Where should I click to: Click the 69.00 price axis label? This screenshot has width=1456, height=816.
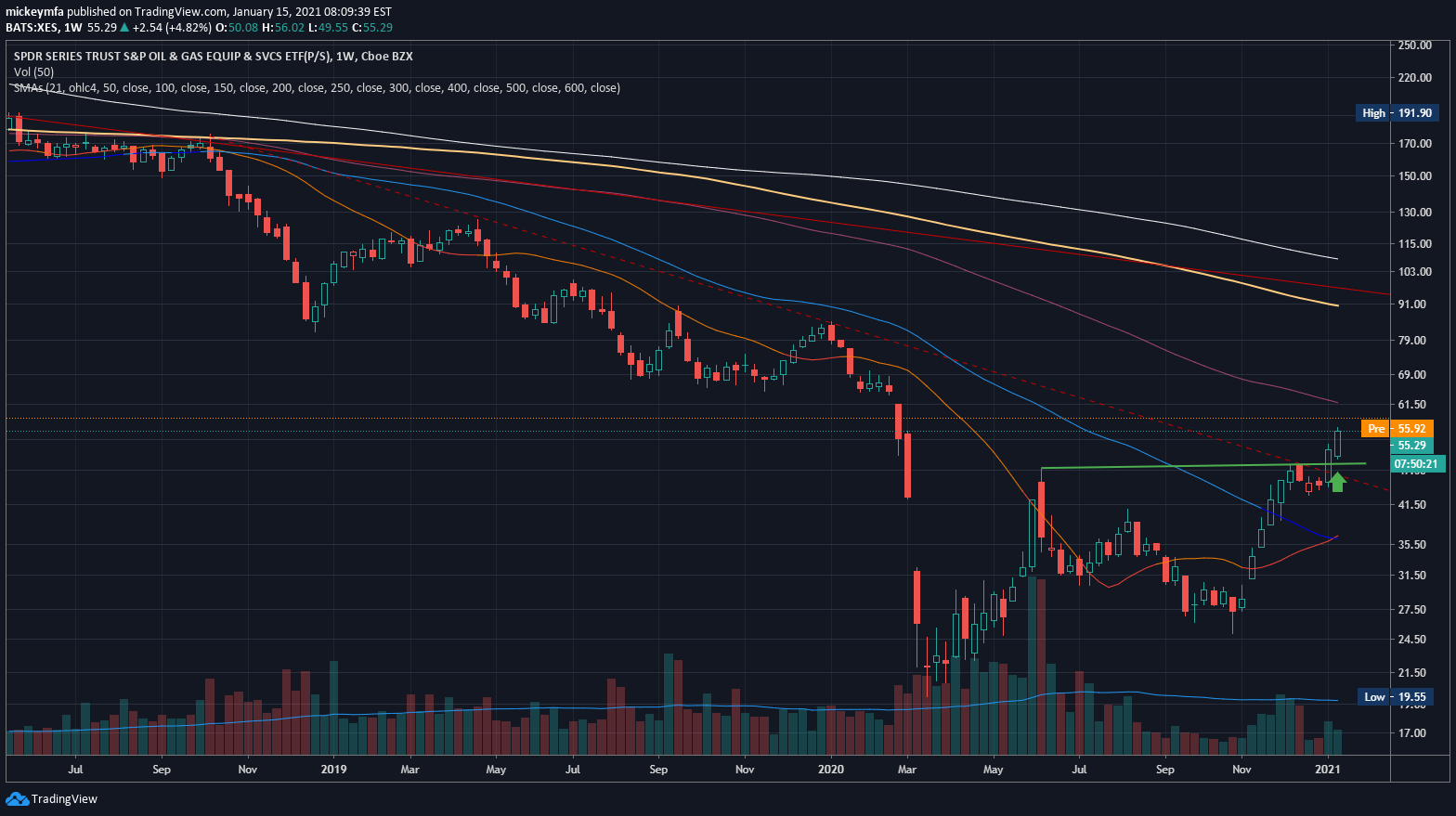pos(1414,375)
